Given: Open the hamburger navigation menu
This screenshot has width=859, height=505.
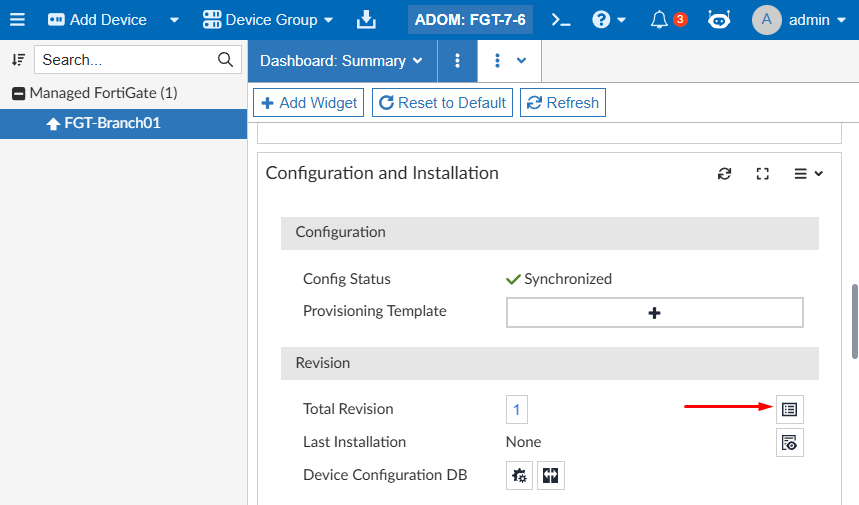Looking at the screenshot, I should click(x=18, y=20).
